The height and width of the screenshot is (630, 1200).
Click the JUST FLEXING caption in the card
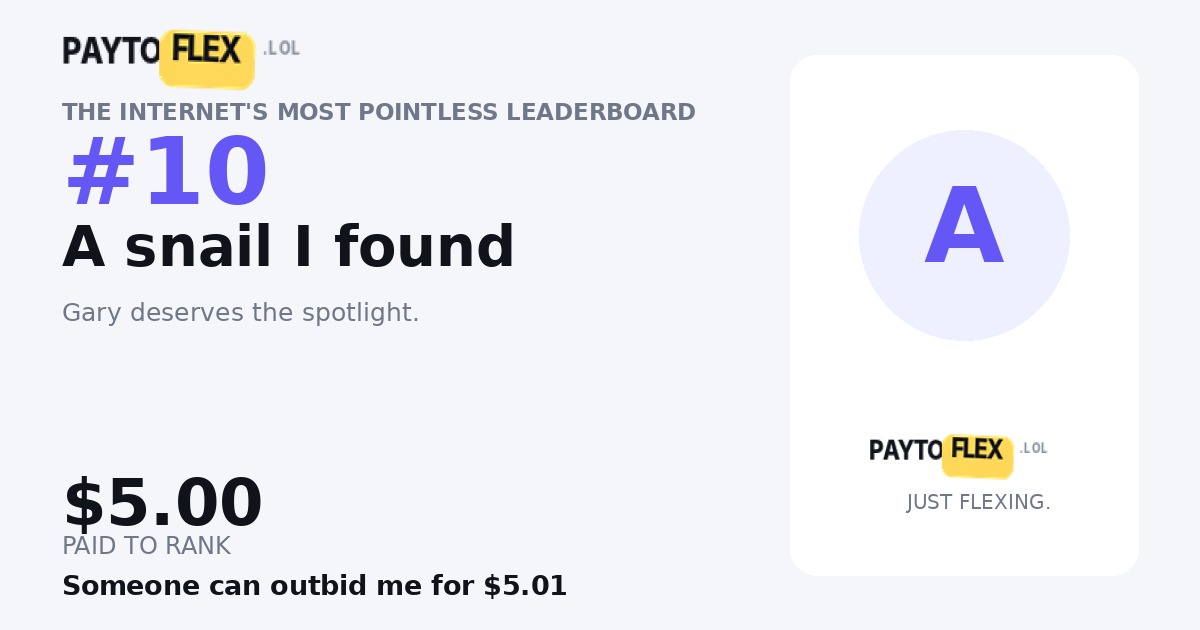pos(978,502)
